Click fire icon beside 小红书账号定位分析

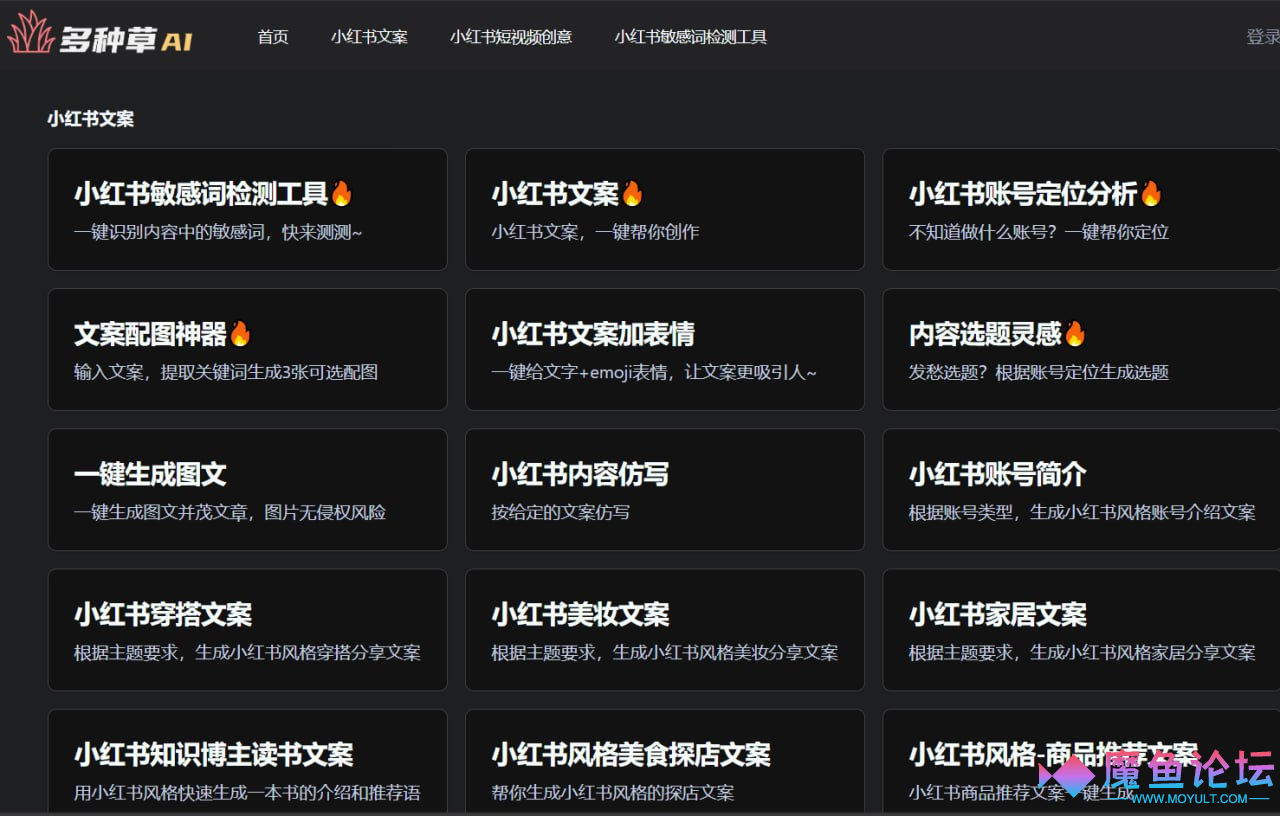click(x=1151, y=193)
